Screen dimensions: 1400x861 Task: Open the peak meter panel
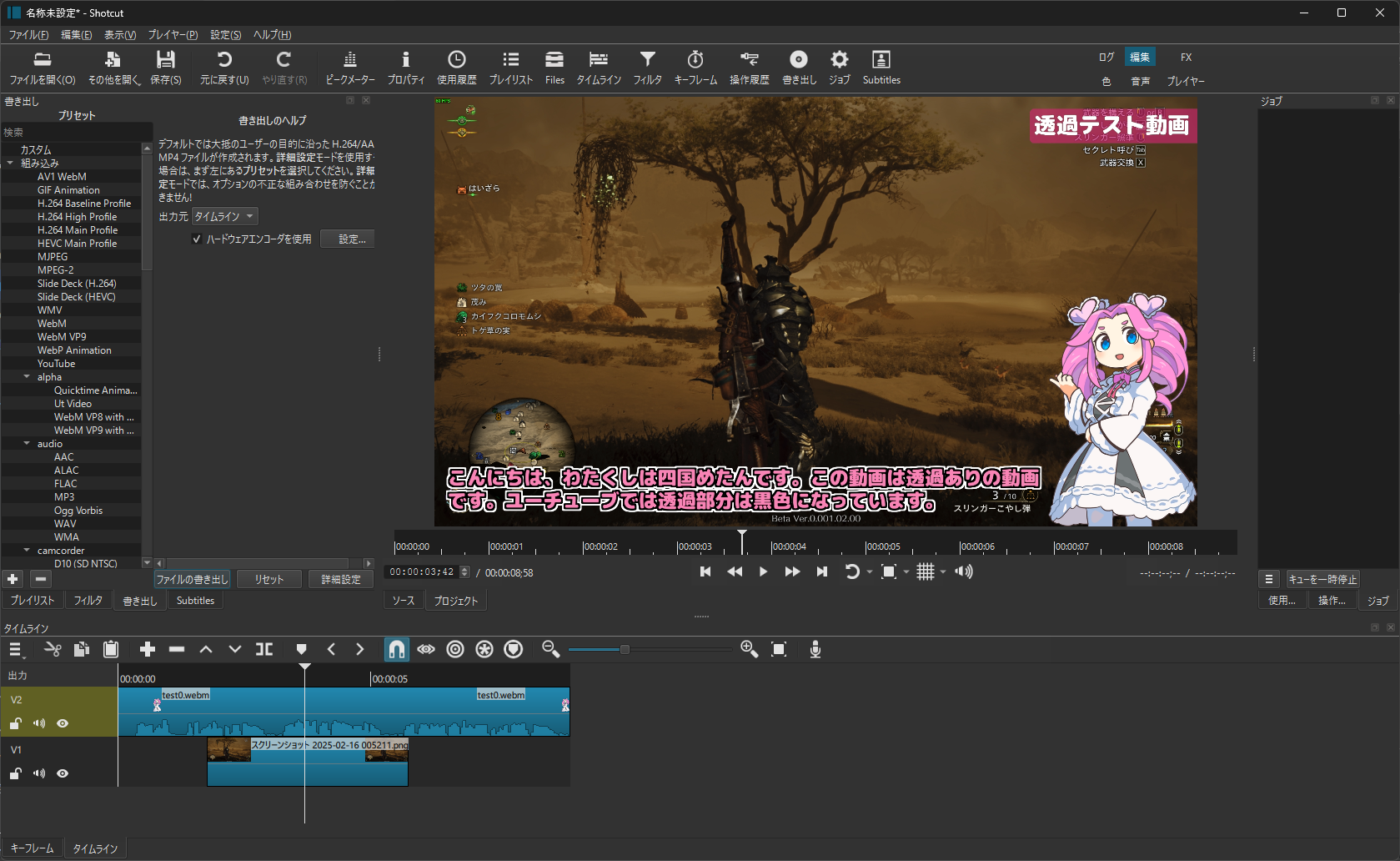coord(348,67)
